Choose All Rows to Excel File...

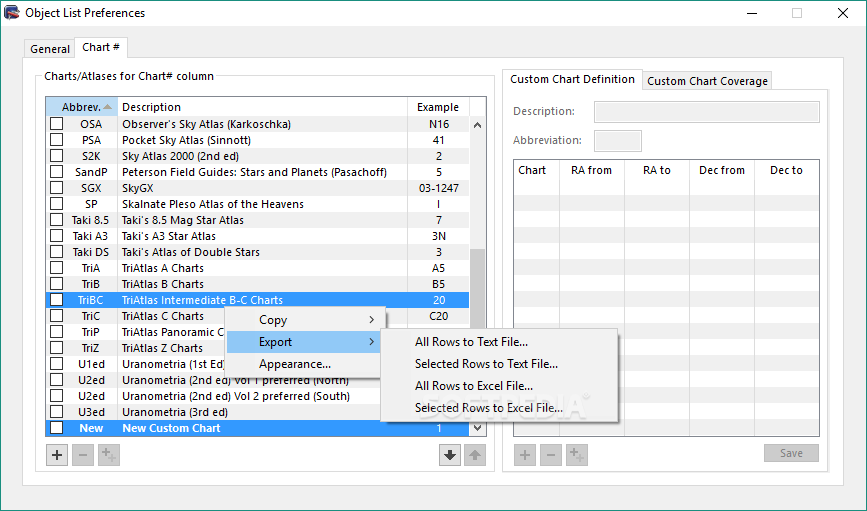click(474, 386)
